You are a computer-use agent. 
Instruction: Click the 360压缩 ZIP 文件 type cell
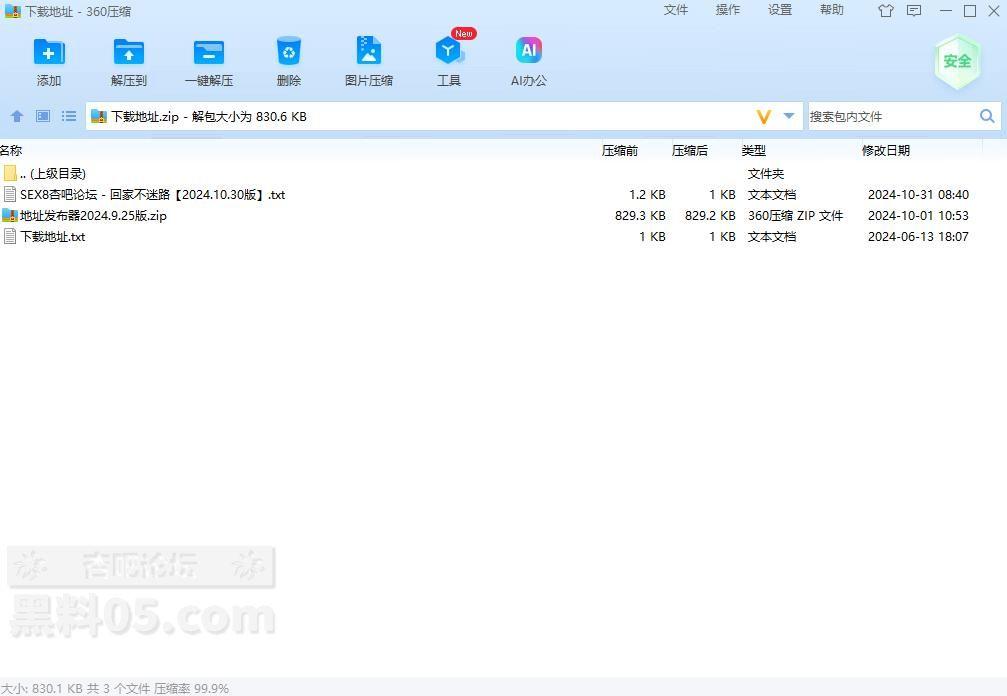pyautogui.click(x=795, y=216)
